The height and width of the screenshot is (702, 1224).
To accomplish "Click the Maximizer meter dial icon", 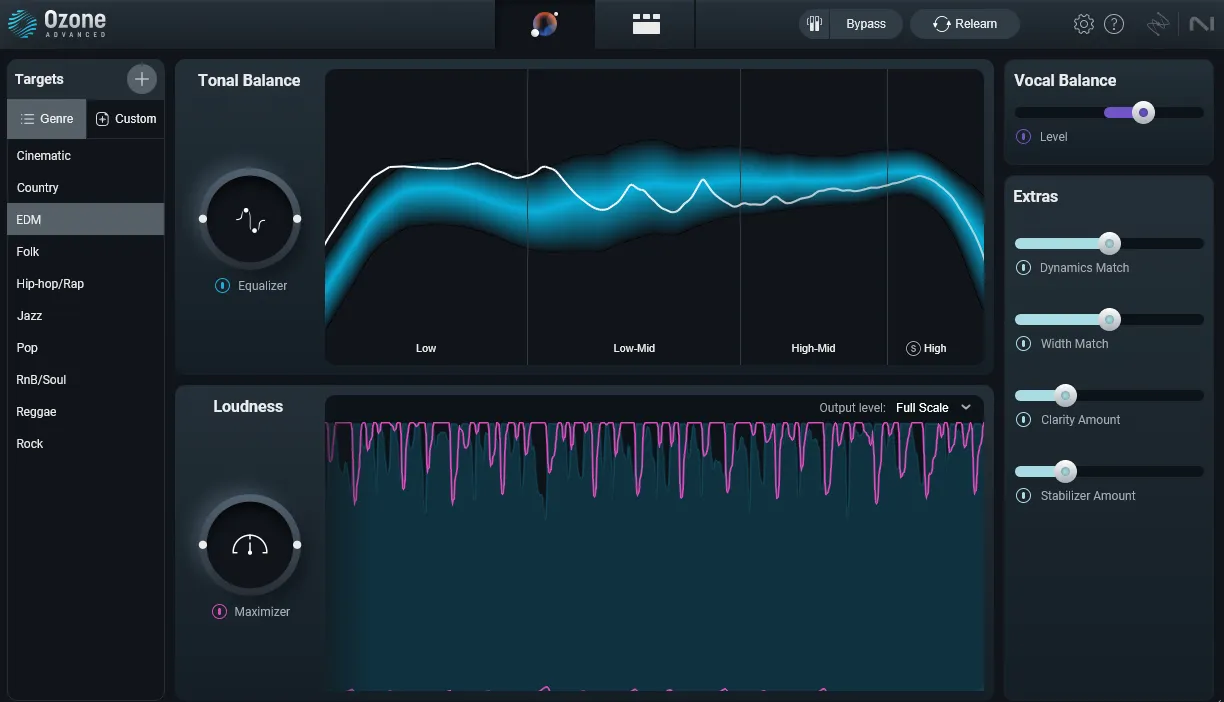I will click(x=250, y=545).
